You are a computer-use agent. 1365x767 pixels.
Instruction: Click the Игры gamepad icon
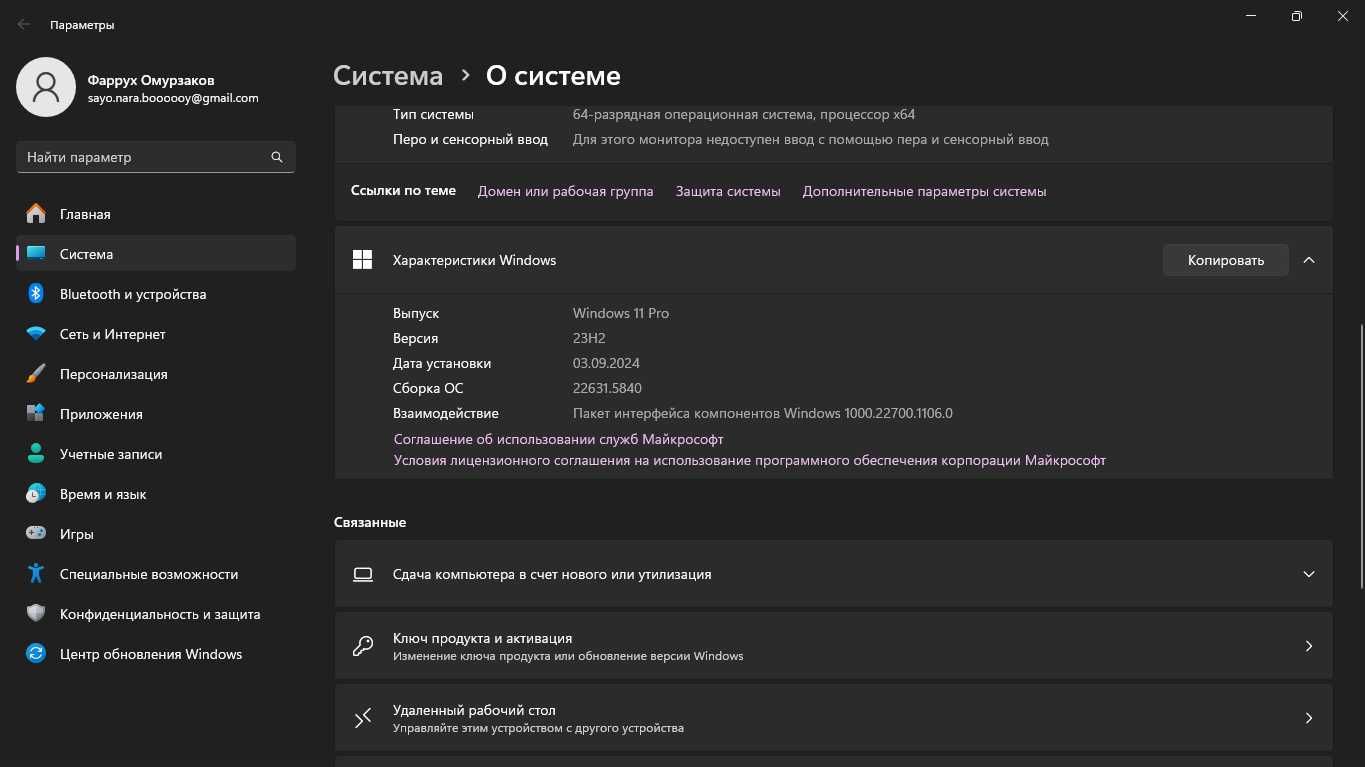pos(36,534)
